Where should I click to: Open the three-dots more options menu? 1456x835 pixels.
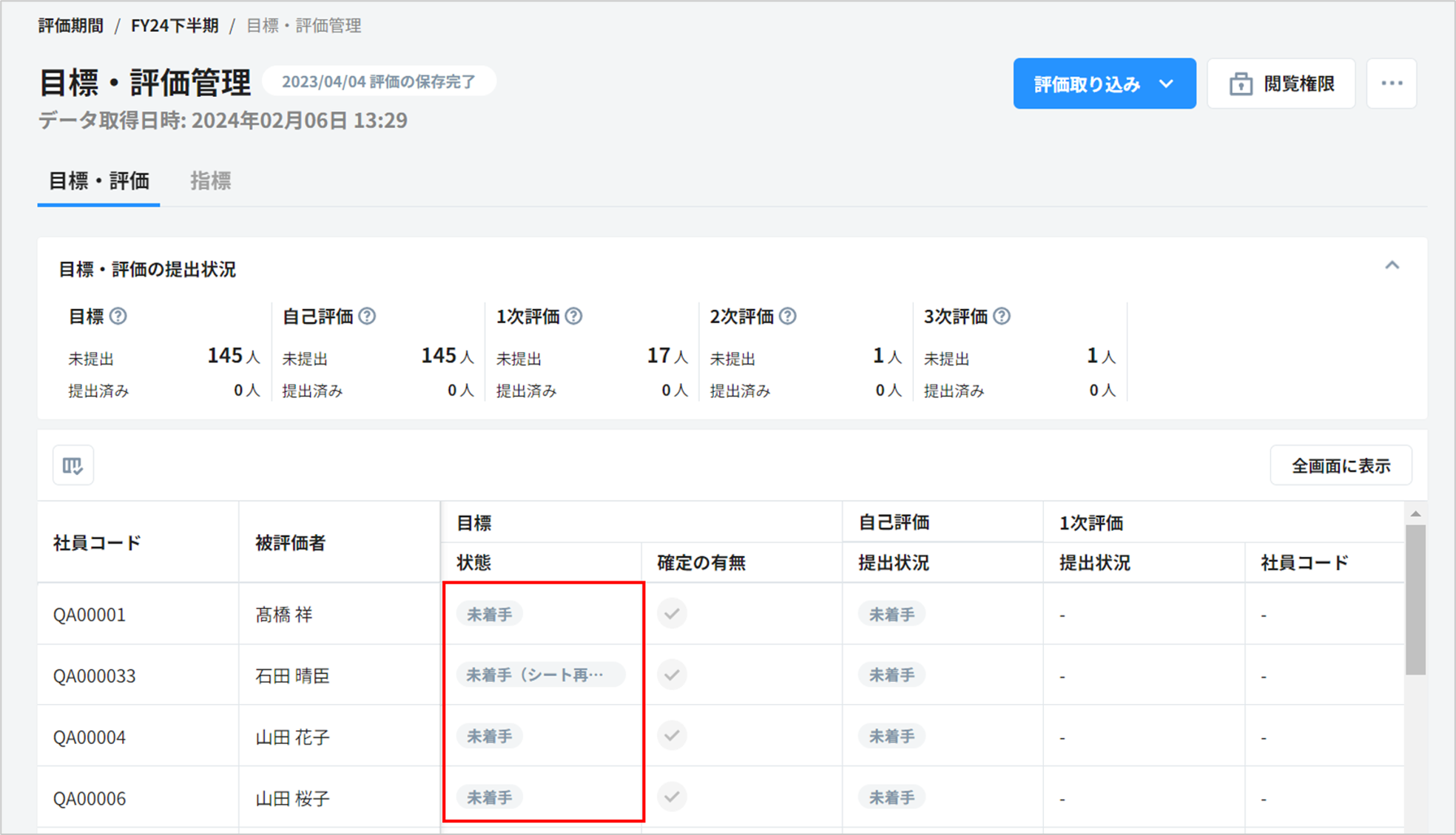[1391, 84]
